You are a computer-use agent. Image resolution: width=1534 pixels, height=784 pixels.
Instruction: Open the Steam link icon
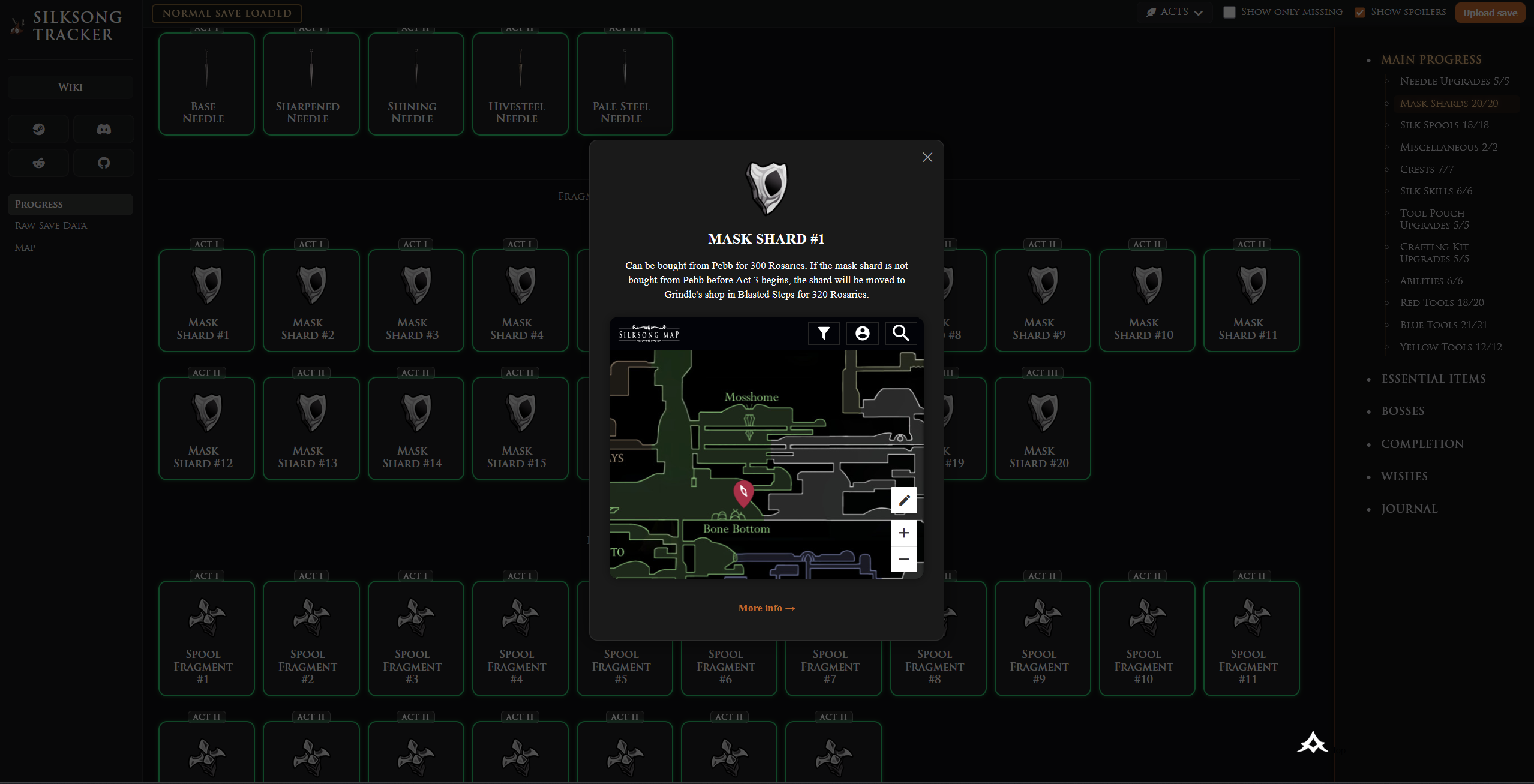click(x=39, y=129)
